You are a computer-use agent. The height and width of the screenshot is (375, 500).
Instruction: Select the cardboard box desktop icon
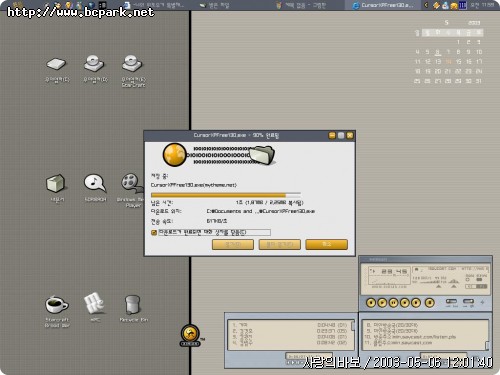56,183
